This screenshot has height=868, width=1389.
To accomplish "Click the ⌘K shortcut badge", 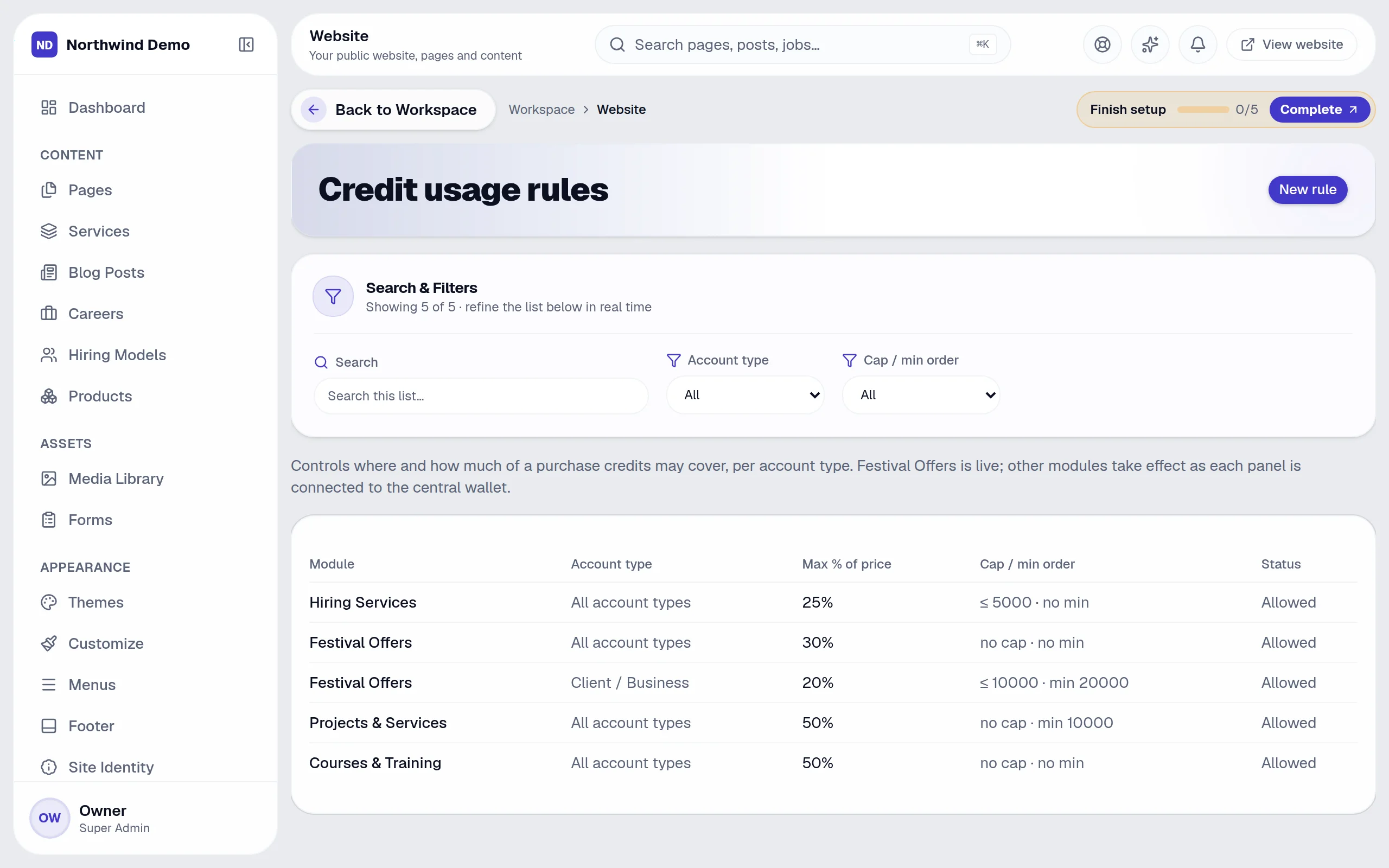I will pyautogui.click(x=983, y=44).
